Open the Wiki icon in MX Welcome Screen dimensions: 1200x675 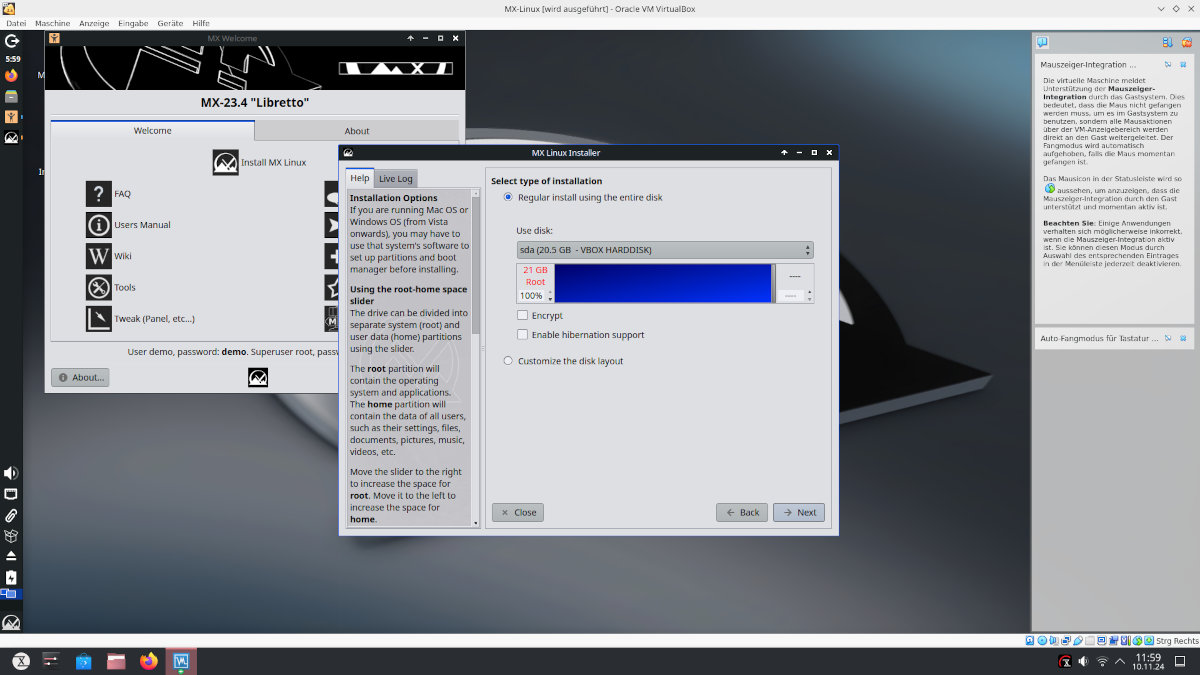click(98, 256)
